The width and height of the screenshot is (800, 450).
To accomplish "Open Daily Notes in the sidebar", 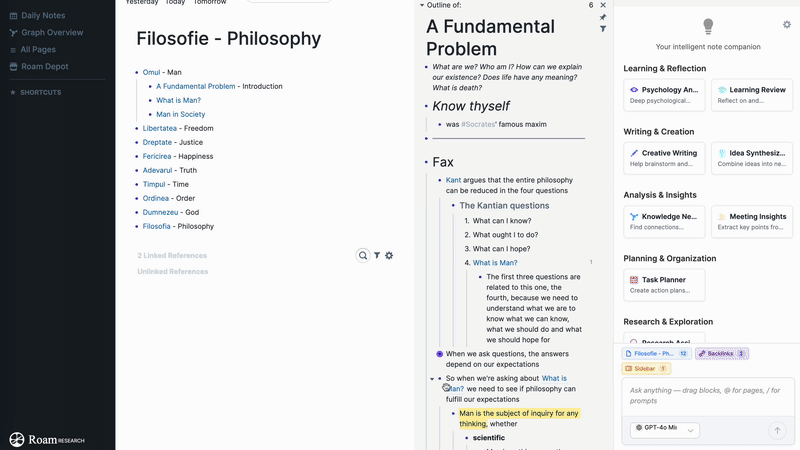I will tap(44, 16).
